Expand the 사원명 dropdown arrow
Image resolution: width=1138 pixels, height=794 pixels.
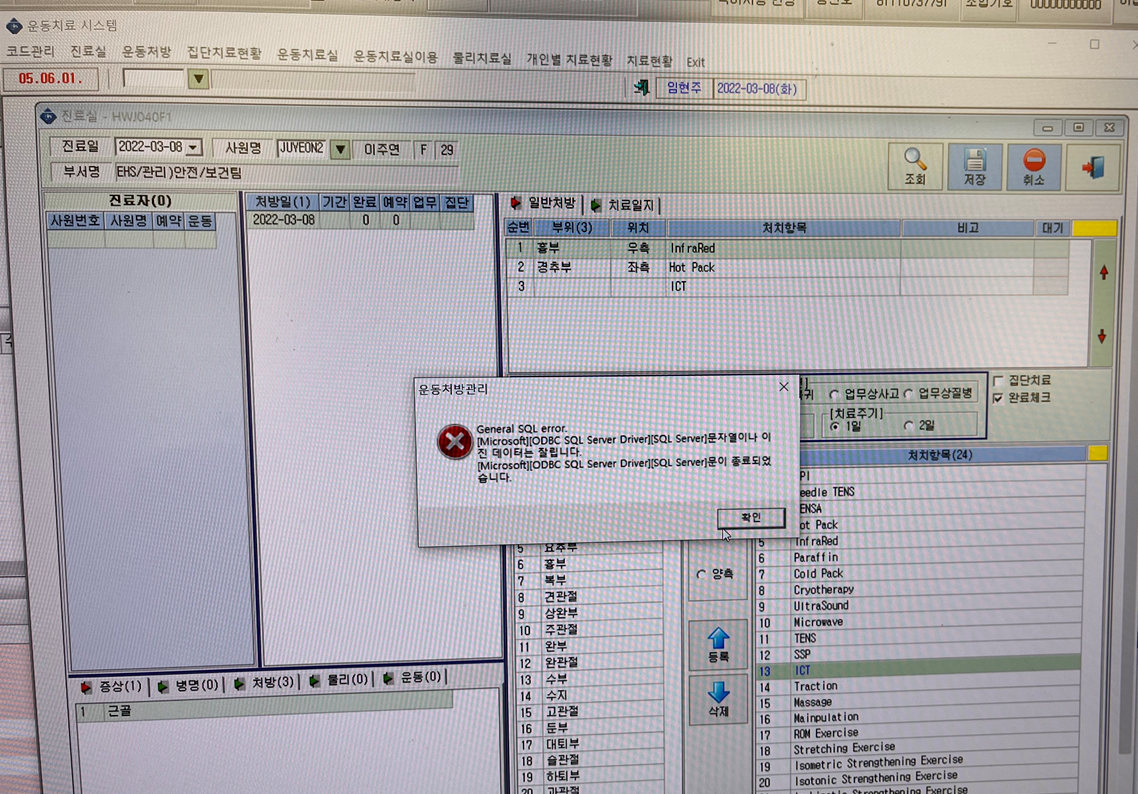(x=339, y=150)
